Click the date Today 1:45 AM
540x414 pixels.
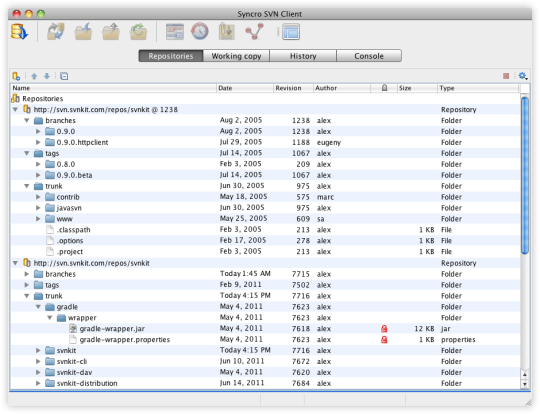[245, 274]
